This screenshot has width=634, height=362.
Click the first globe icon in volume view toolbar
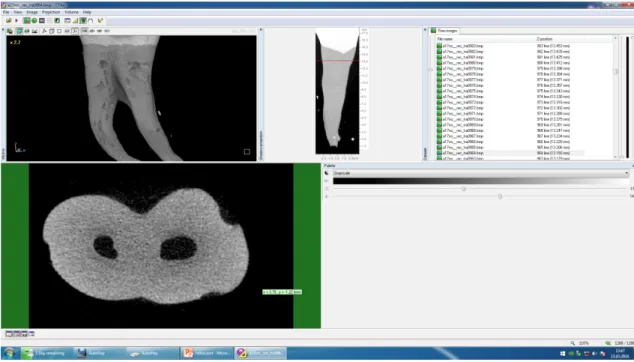10,31
